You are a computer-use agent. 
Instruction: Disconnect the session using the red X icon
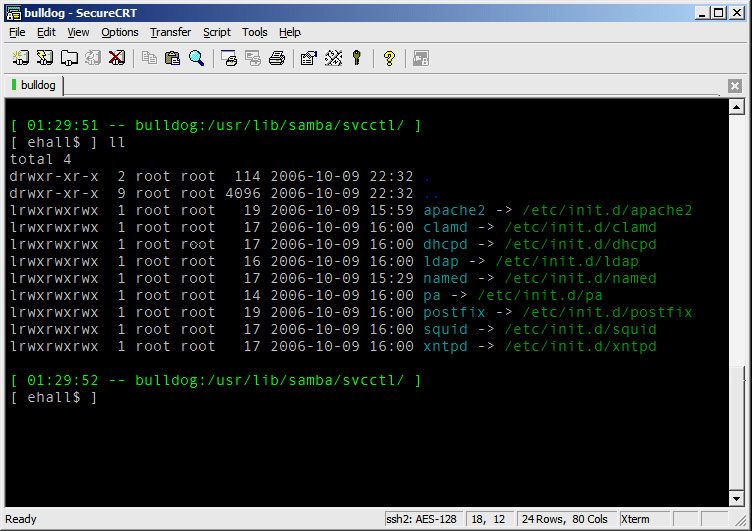117,58
